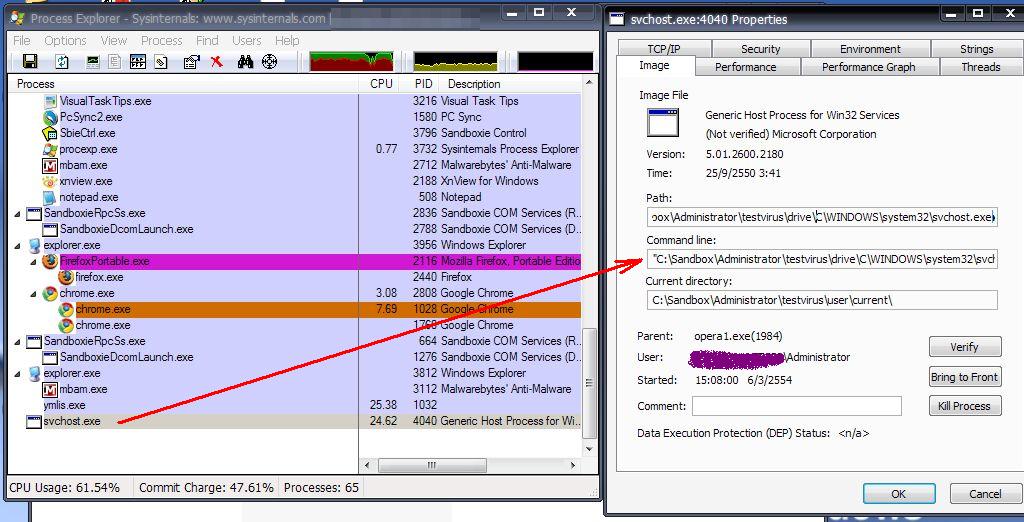Click the xnview.exe process icon
This screenshot has height=522, width=1024.
[50, 181]
